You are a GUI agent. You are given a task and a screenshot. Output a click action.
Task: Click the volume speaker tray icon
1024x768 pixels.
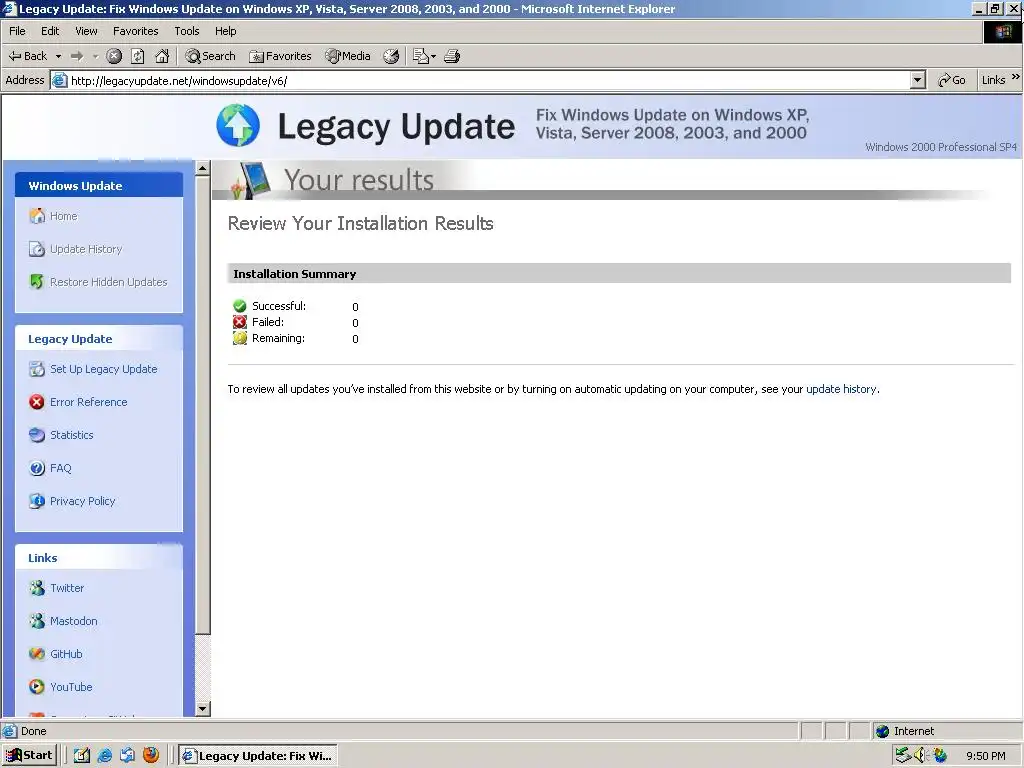[x=921, y=756]
